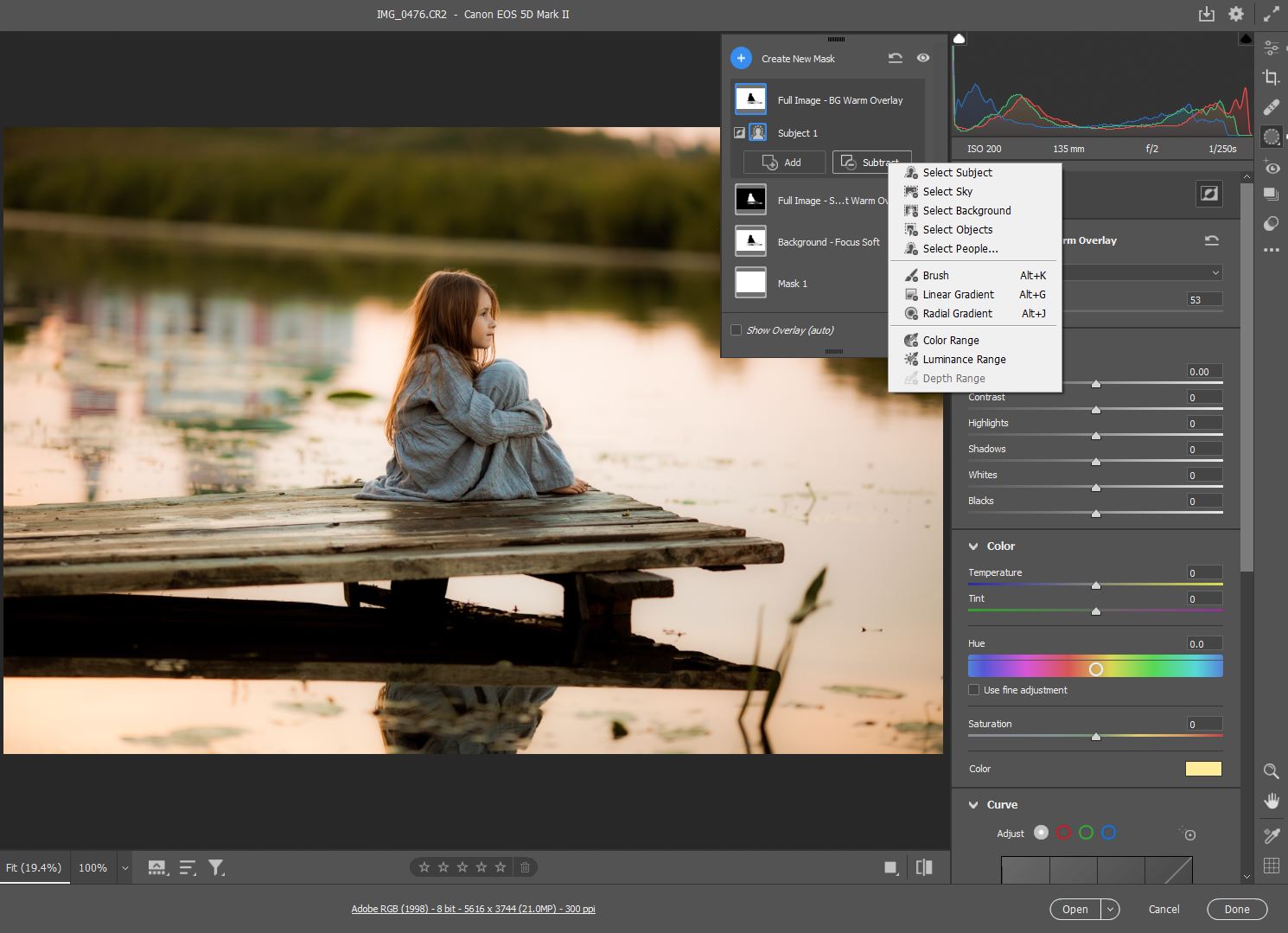
Task: Open the dropdown arrow beside Open button
Action: tap(1110, 909)
